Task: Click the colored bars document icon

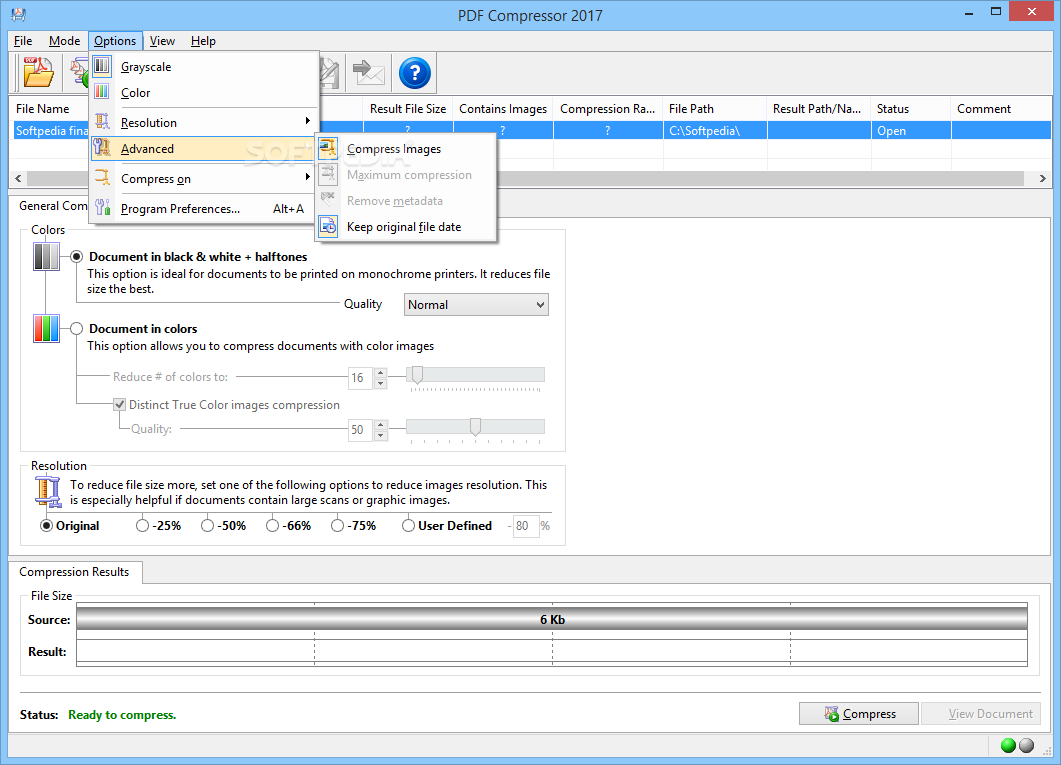Action: [46, 329]
